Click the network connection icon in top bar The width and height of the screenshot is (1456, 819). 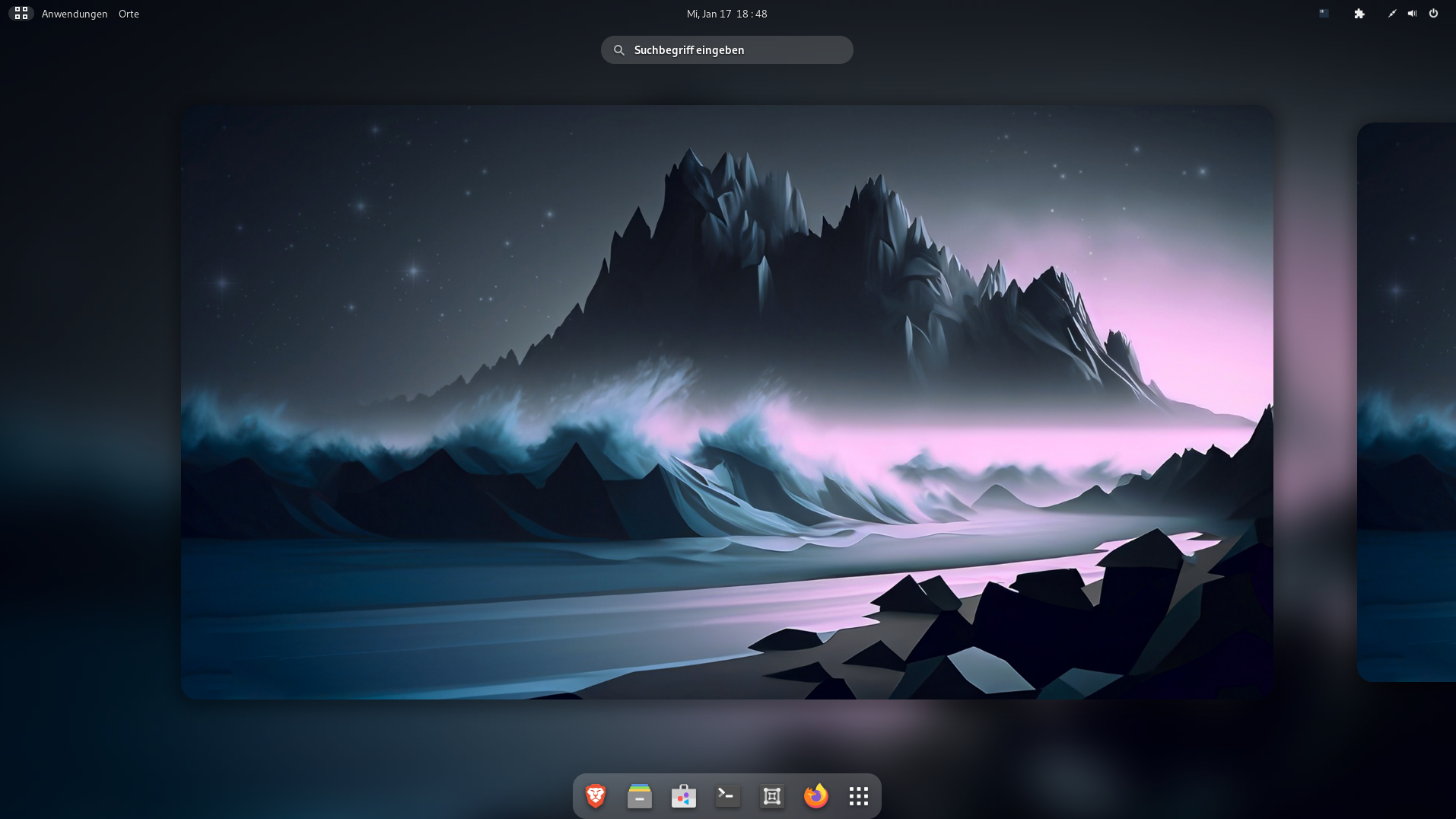point(1392,14)
